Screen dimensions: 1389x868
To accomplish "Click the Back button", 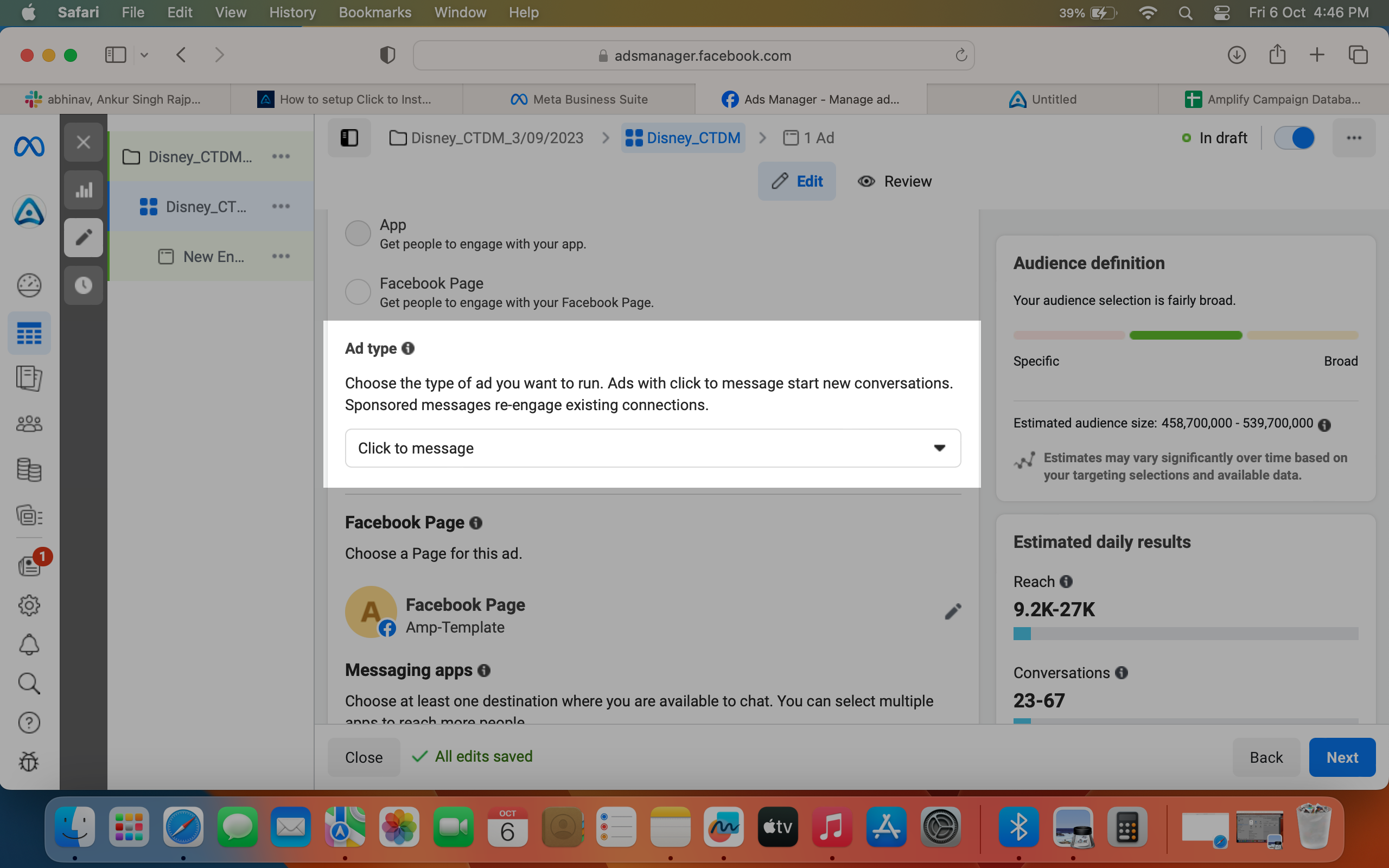I will pyautogui.click(x=1266, y=757).
